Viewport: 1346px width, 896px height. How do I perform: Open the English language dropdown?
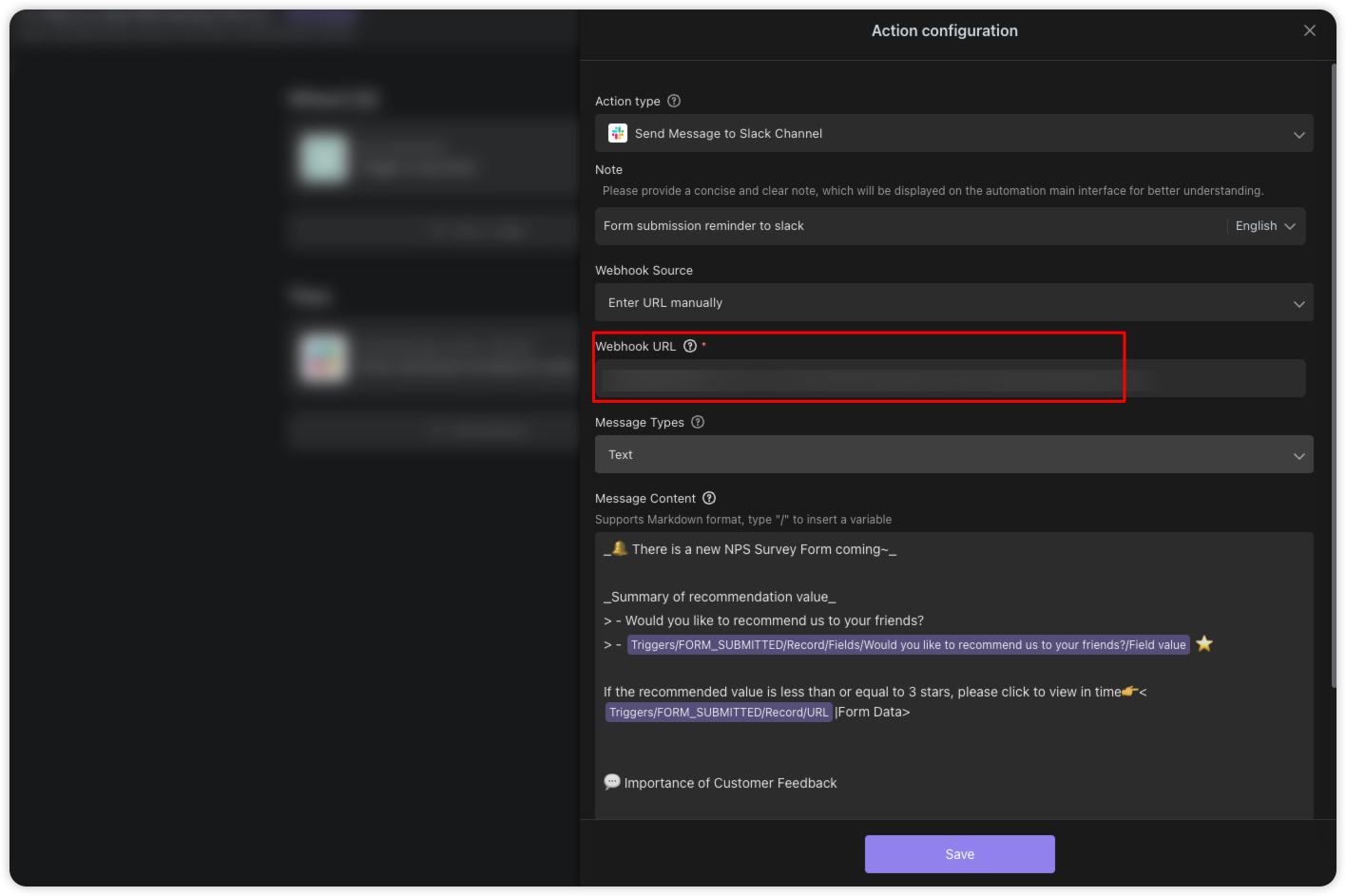click(1265, 226)
